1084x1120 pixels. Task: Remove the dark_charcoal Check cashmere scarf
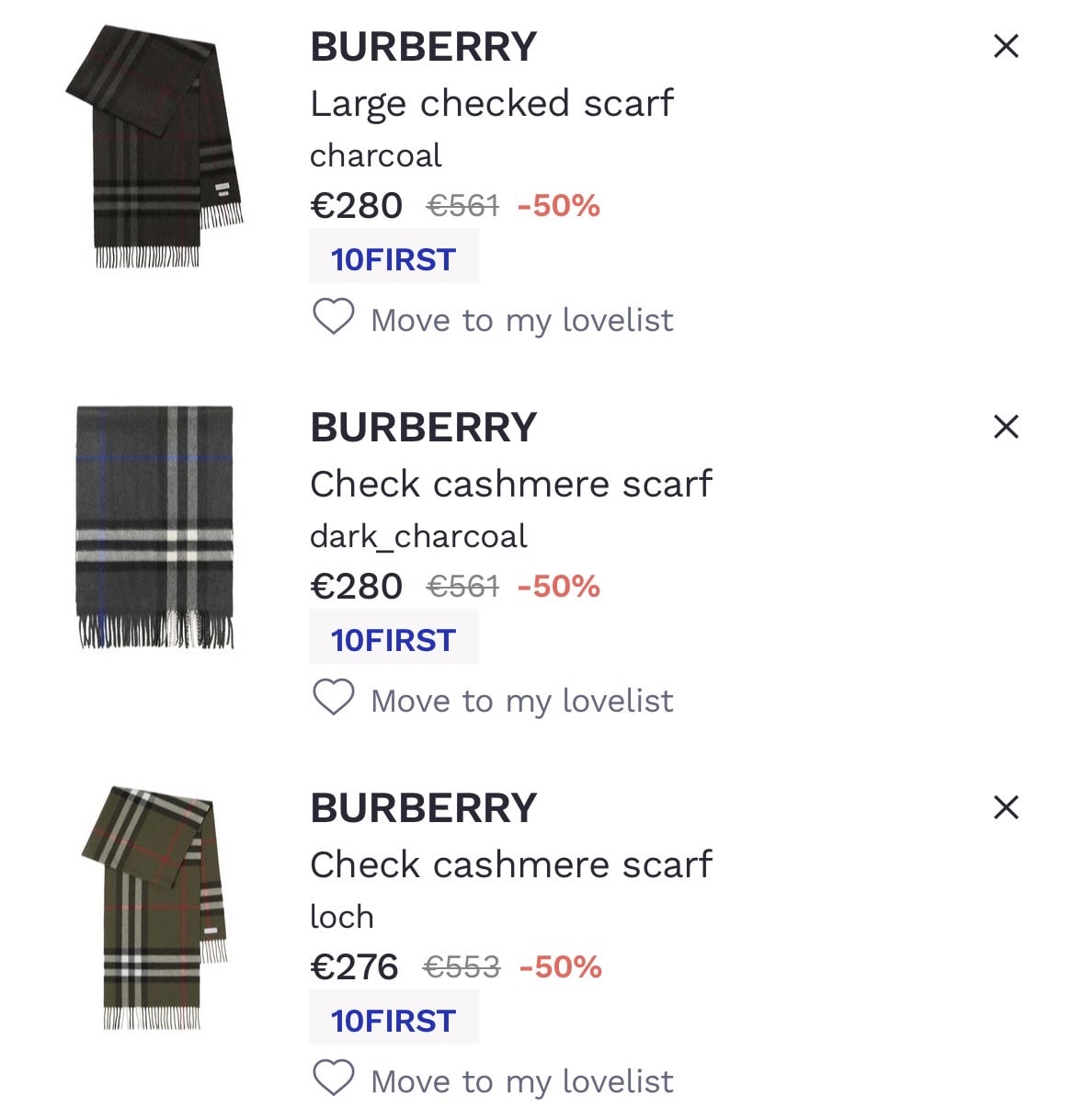tap(1006, 427)
